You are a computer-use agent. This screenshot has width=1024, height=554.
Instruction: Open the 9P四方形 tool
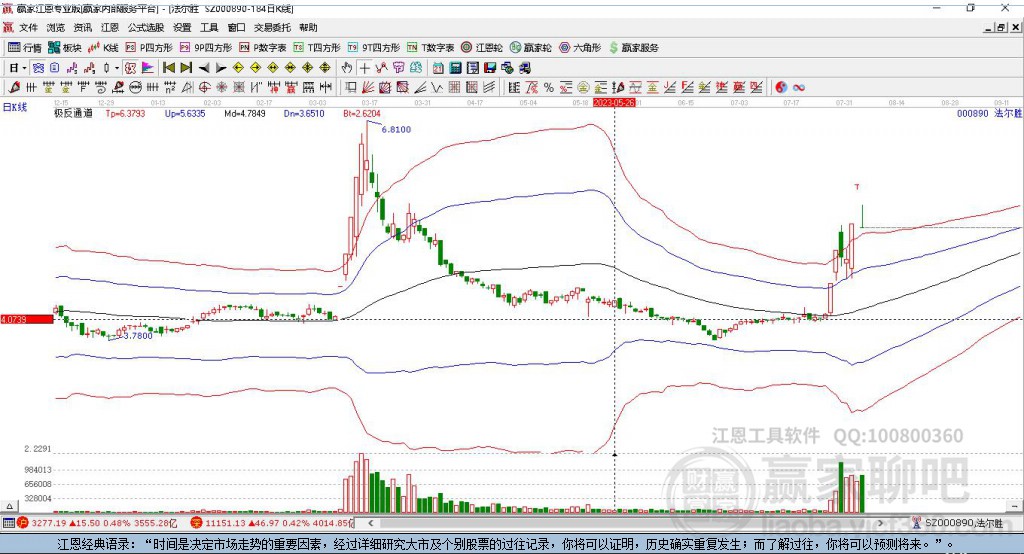point(206,48)
